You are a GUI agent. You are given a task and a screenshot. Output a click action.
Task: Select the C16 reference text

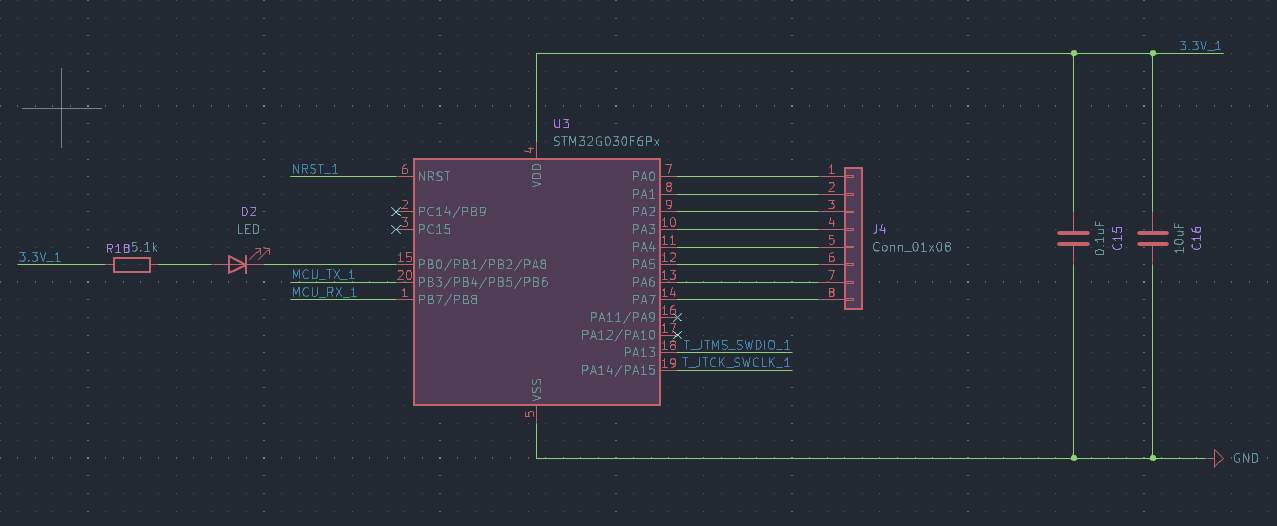pos(1196,238)
